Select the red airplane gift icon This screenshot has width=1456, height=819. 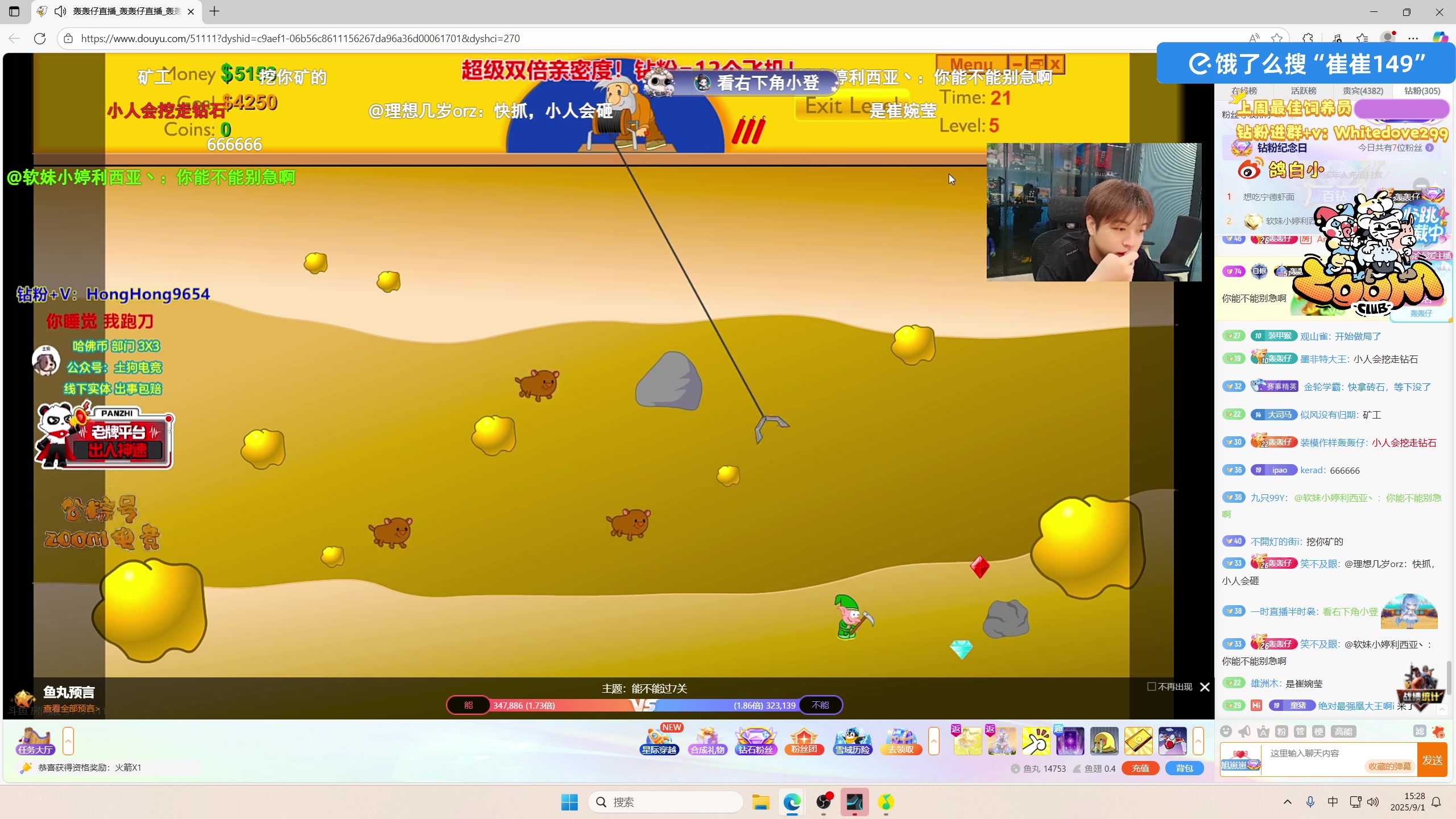(1172, 741)
